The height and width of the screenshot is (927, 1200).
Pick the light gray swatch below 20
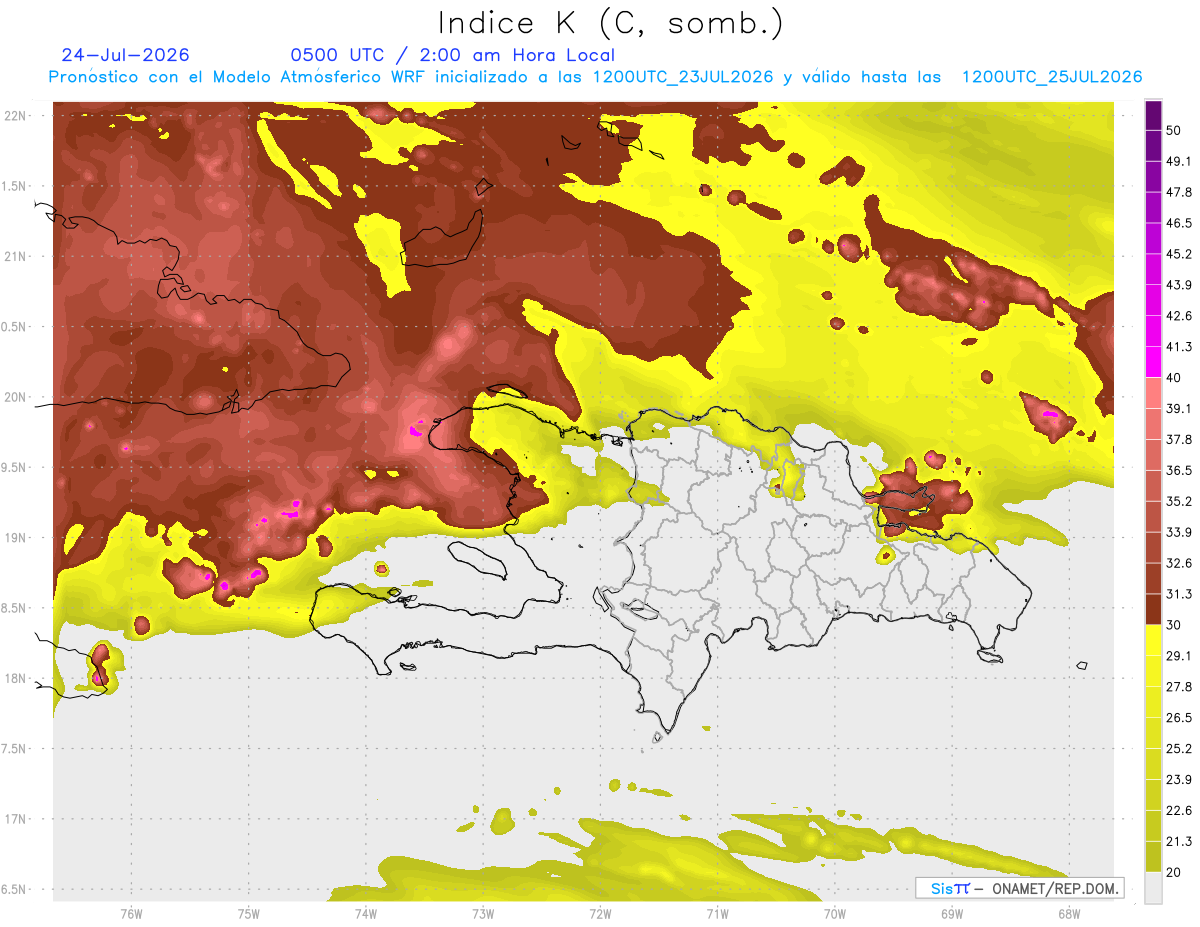(x=1153, y=887)
